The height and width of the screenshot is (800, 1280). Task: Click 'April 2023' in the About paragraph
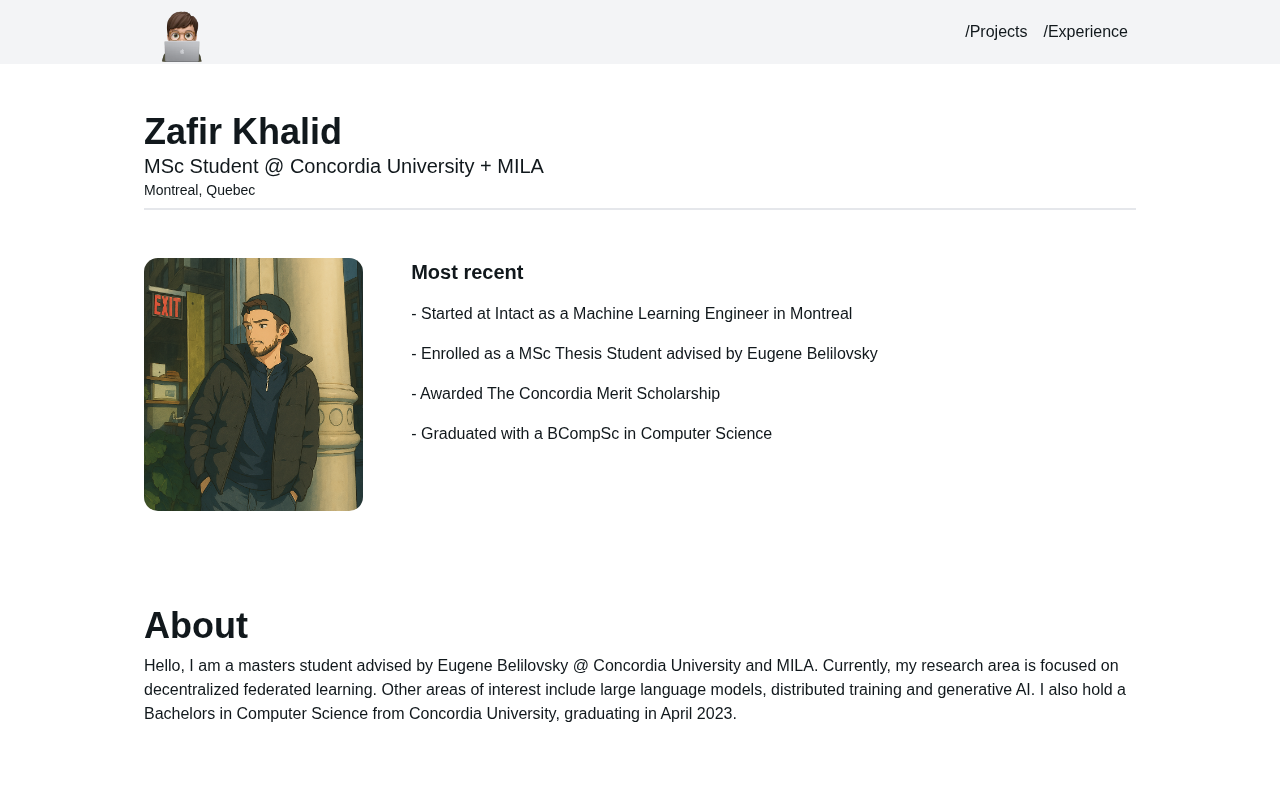pos(696,714)
